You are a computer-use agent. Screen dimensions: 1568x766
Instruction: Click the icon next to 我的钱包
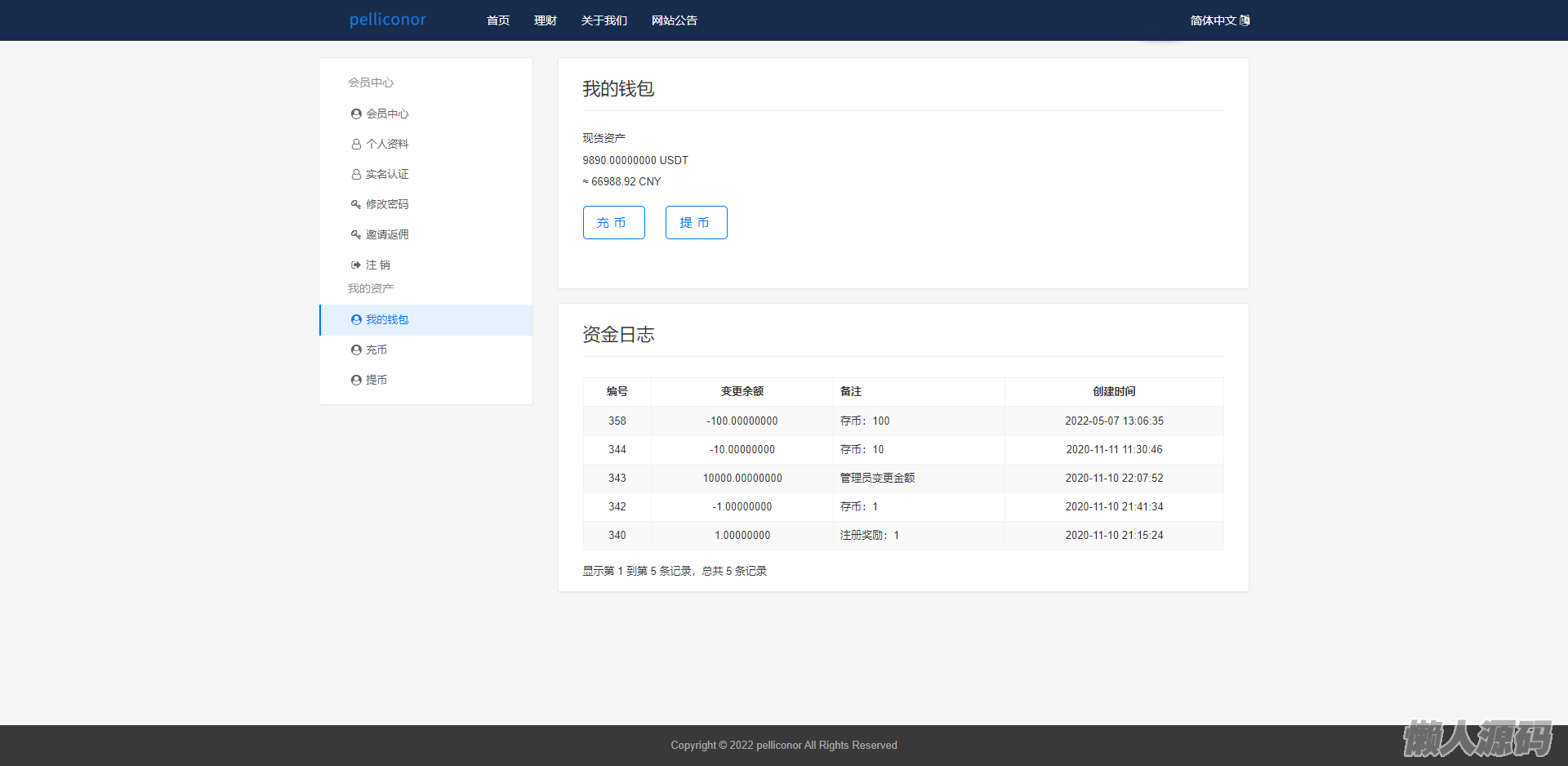pyautogui.click(x=356, y=320)
